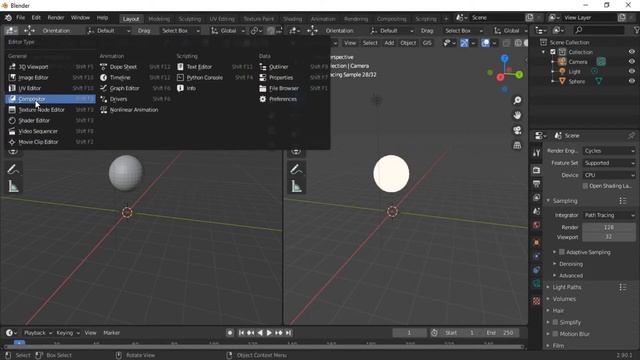Open the Texture properties checker icon

[x=537, y=301]
